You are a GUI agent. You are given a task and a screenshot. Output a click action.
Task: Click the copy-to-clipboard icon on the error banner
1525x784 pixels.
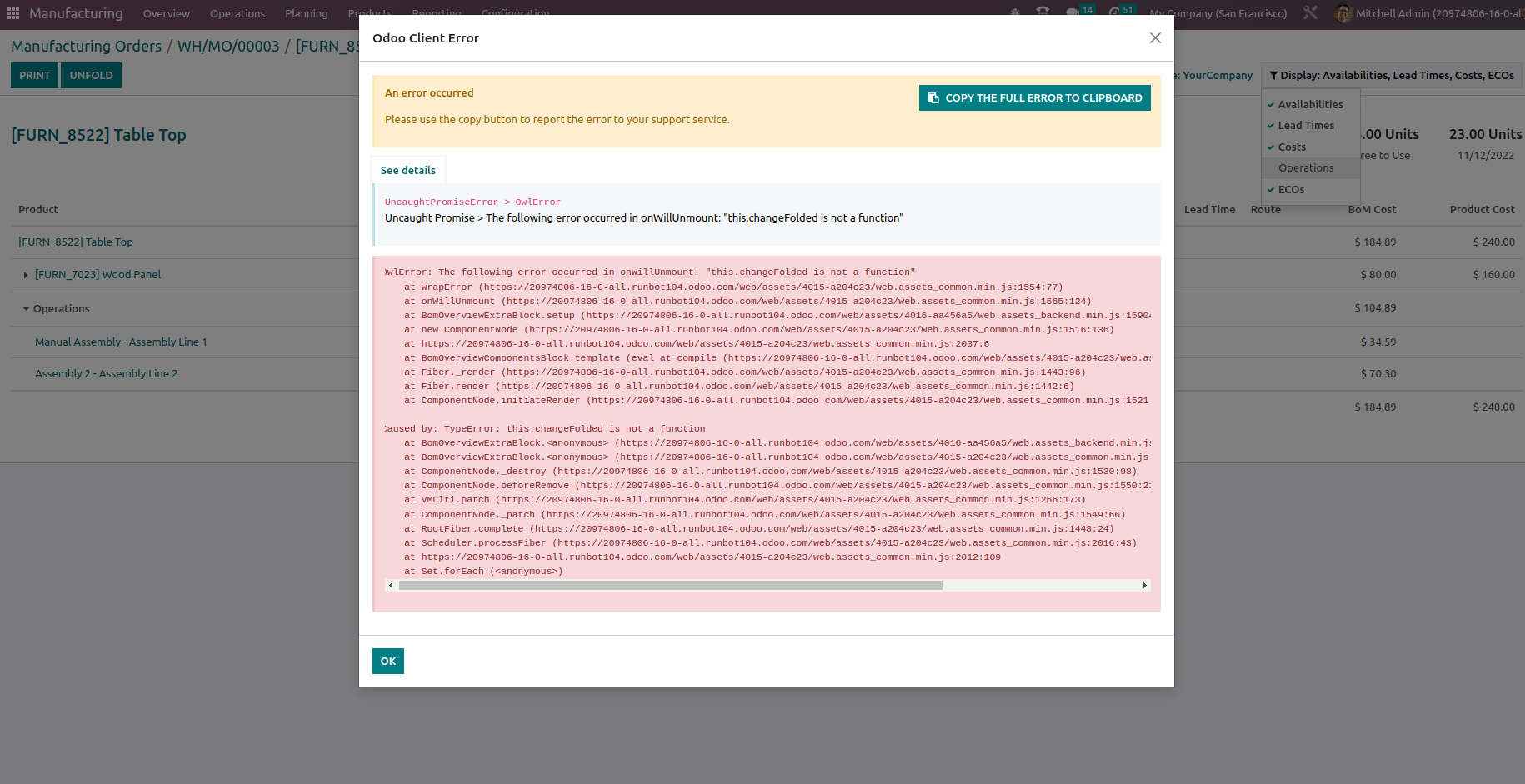tap(932, 97)
